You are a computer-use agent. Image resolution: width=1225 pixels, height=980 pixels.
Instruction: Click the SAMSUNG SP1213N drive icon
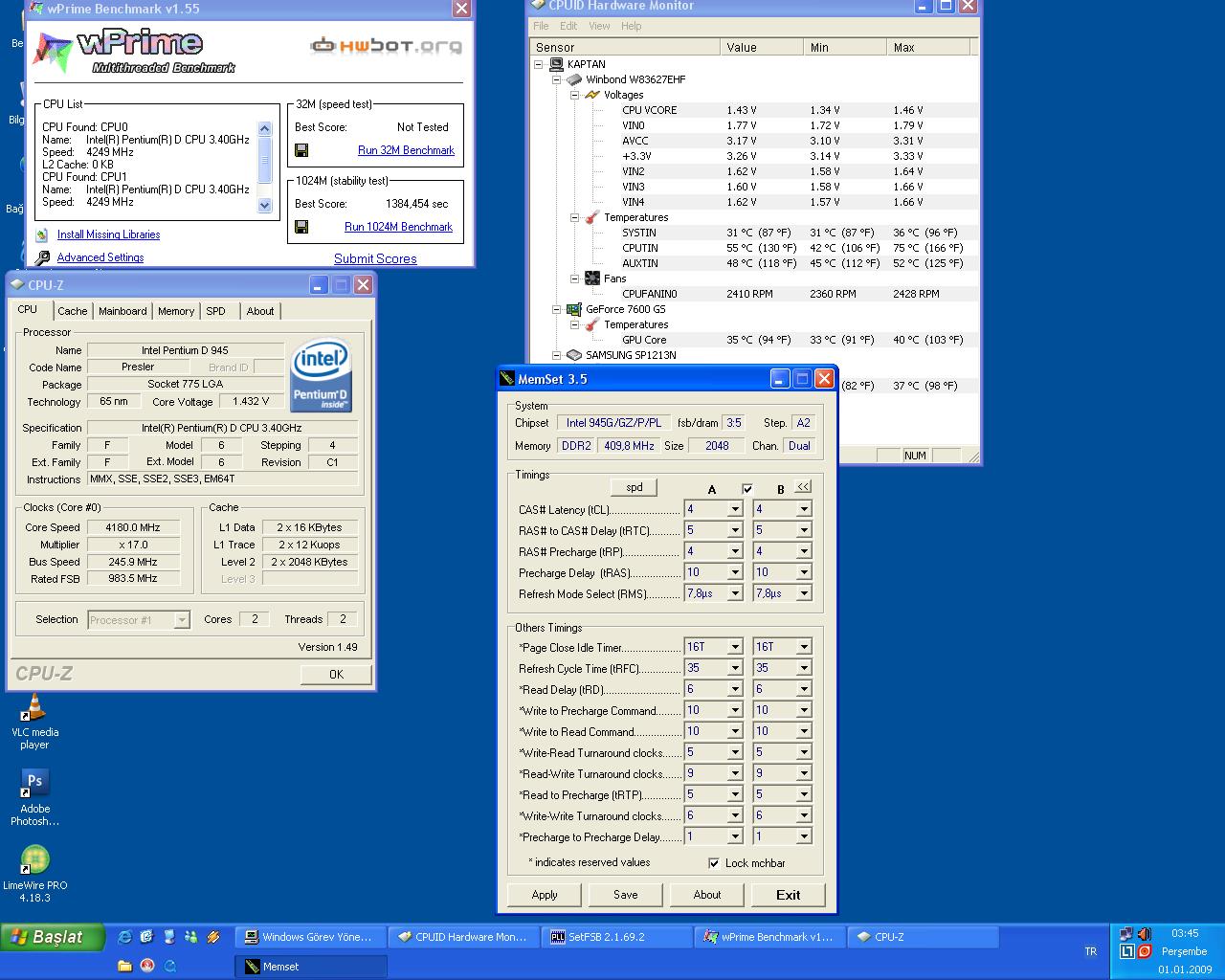click(574, 355)
